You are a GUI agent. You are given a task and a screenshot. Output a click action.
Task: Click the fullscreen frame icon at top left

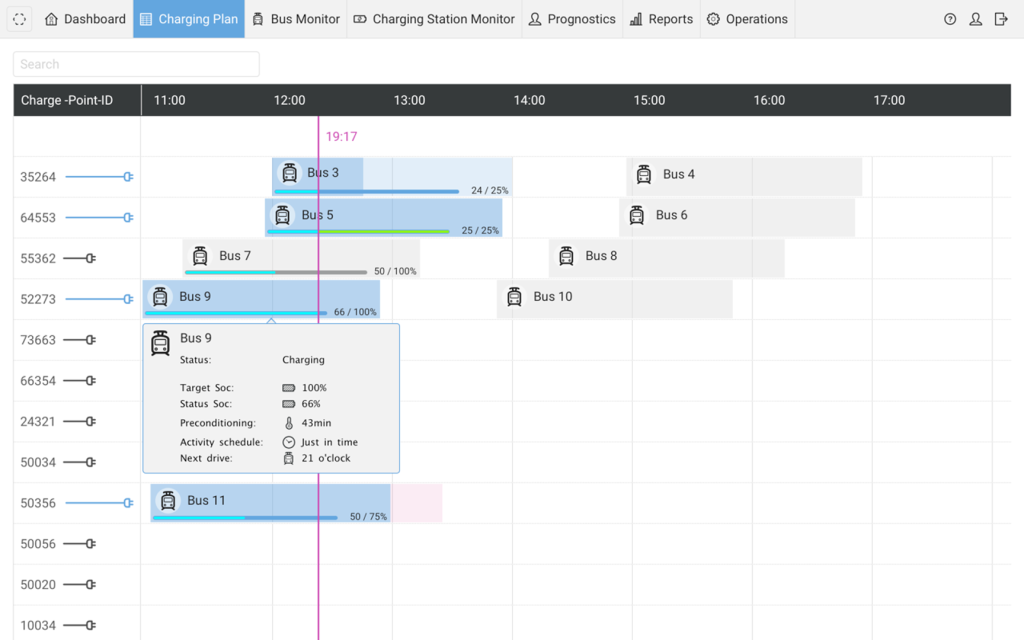20,19
